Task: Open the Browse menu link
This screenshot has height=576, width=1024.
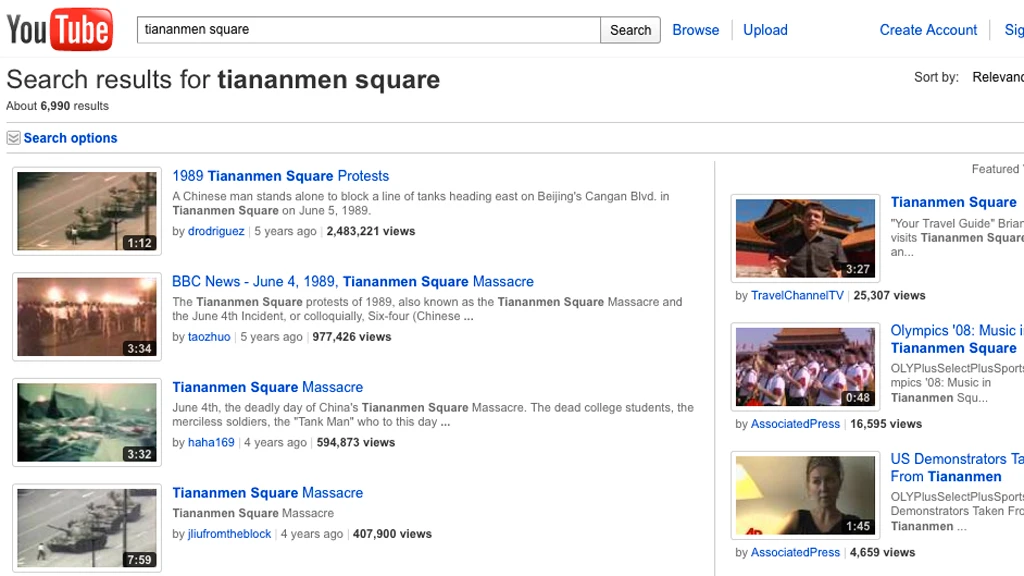Action: [696, 30]
